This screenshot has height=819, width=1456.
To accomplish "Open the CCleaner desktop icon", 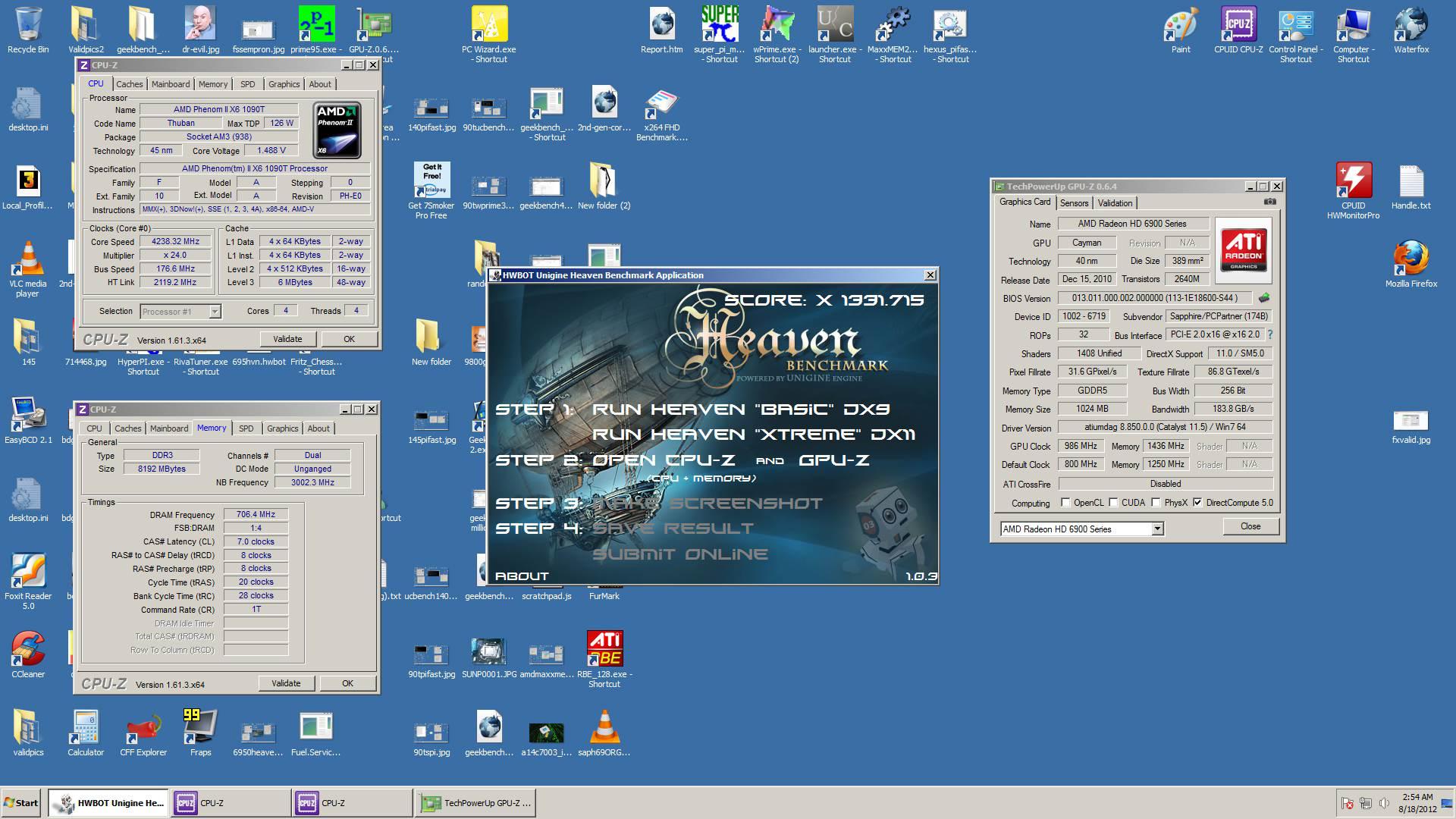I will point(27,654).
